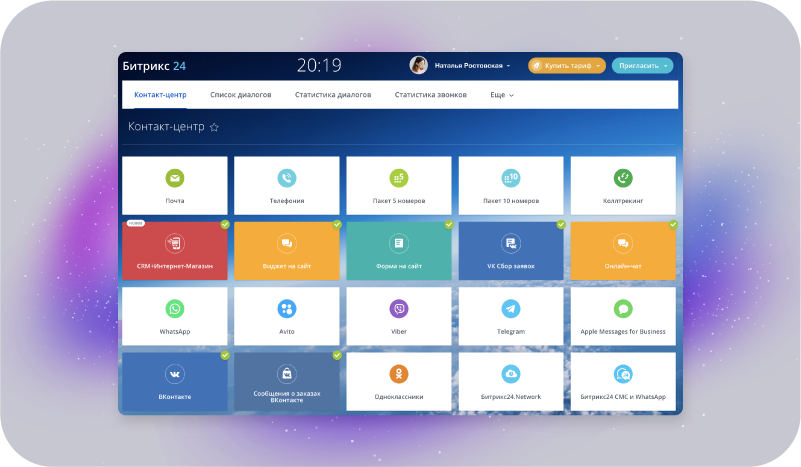
Task: Click the ВКонтакте VK icon
Action: 175,375
